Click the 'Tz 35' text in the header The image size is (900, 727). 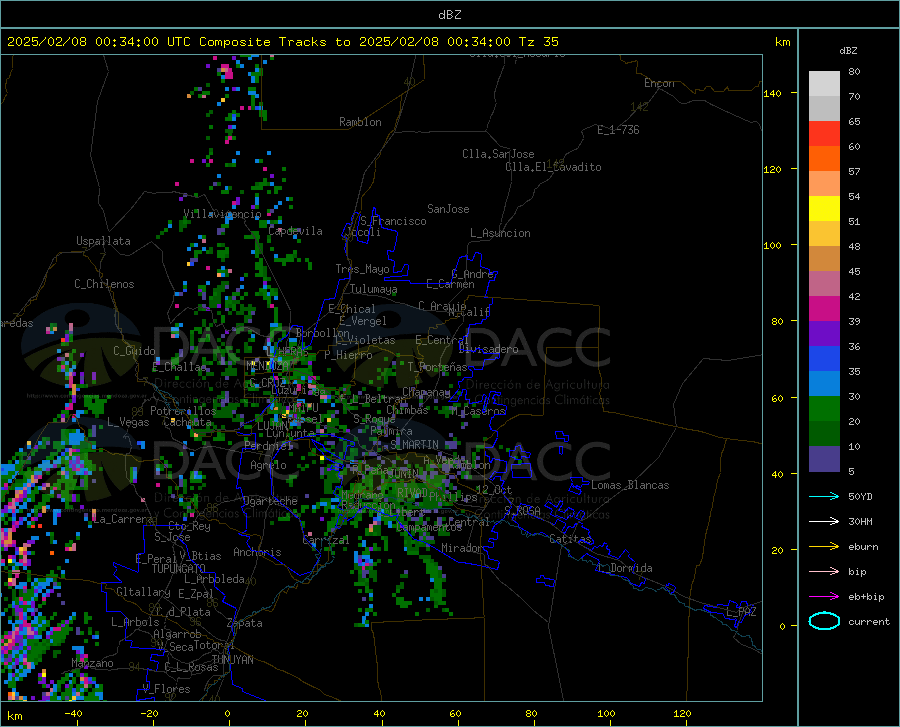pyautogui.click(x=538, y=42)
